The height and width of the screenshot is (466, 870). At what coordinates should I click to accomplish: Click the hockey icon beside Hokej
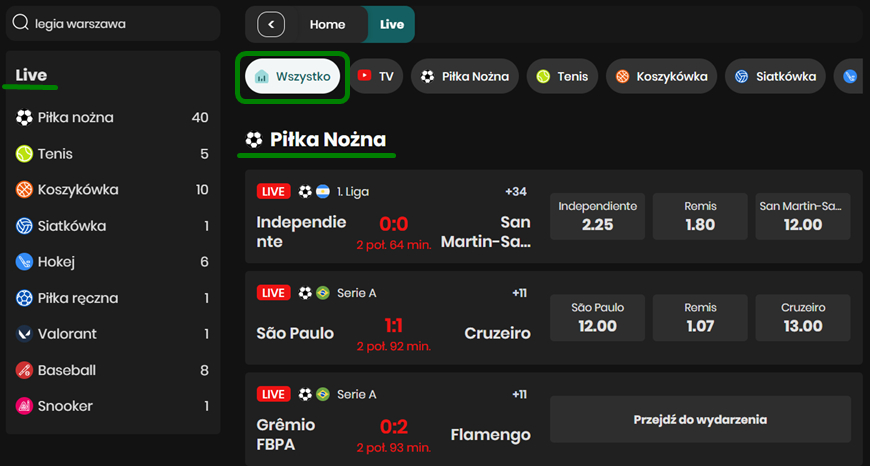pyautogui.click(x=24, y=262)
